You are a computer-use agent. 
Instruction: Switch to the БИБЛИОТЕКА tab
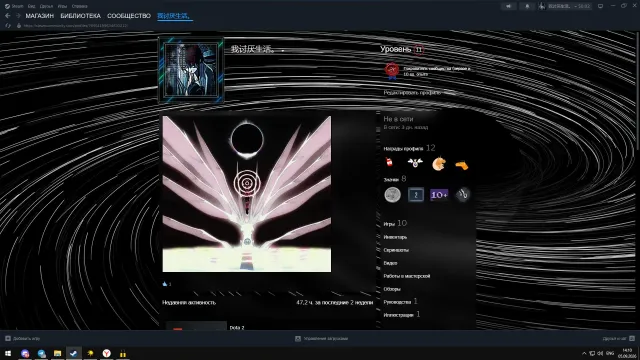tap(80, 16)
